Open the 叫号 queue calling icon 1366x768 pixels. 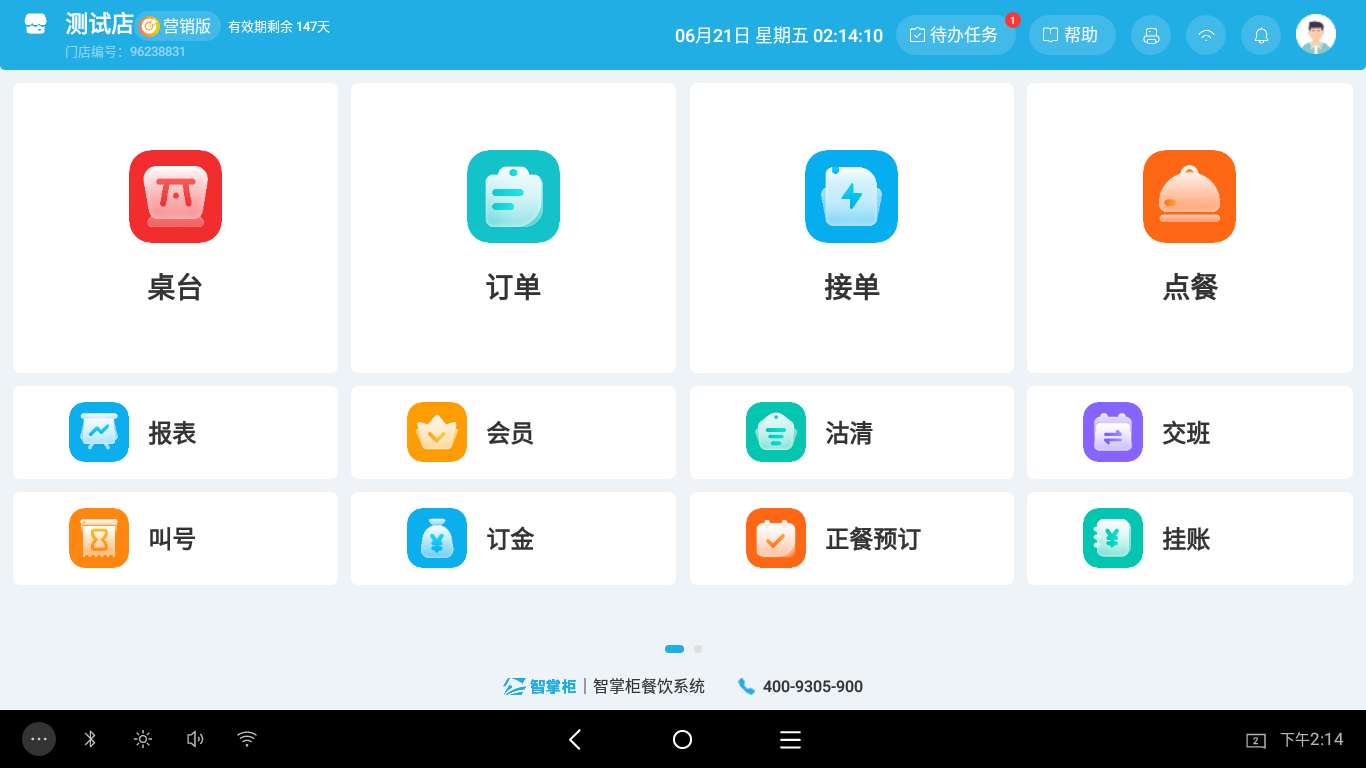(99, 538)
